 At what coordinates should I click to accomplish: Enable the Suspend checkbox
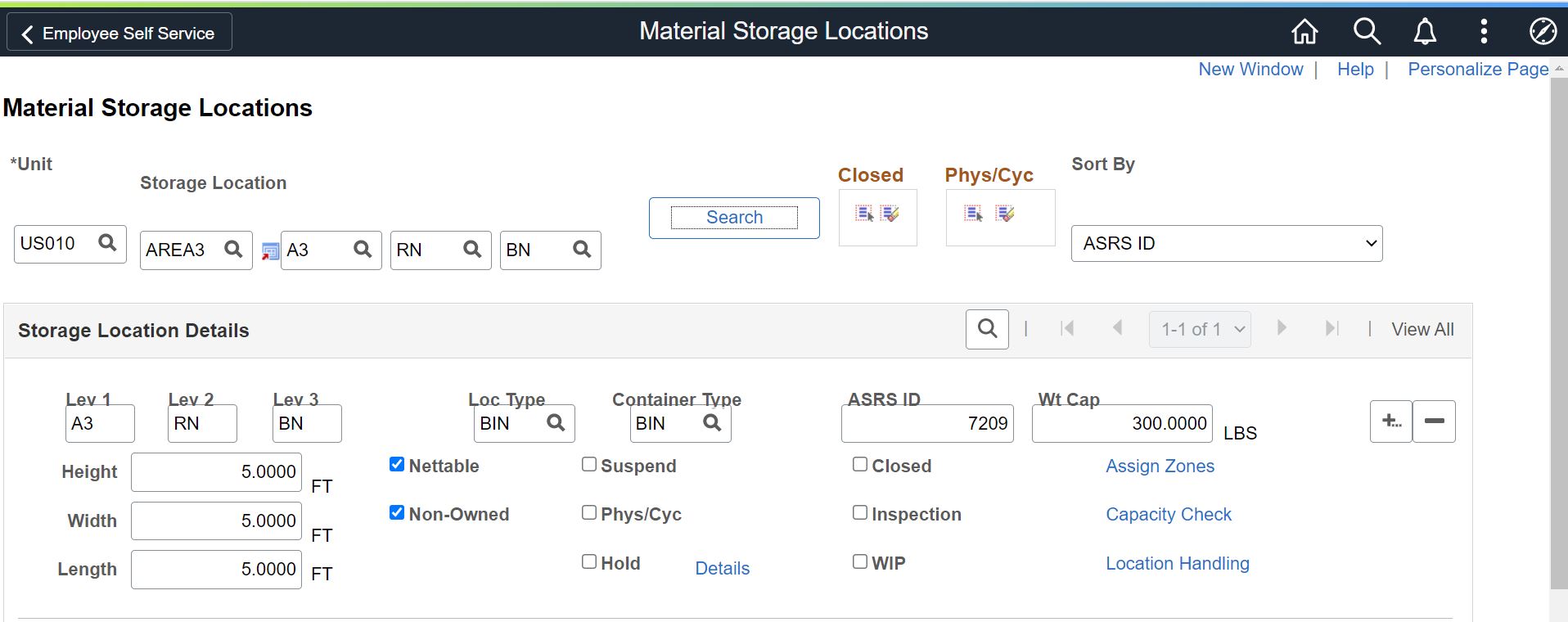pyautogui.click(x=589, y=465)
